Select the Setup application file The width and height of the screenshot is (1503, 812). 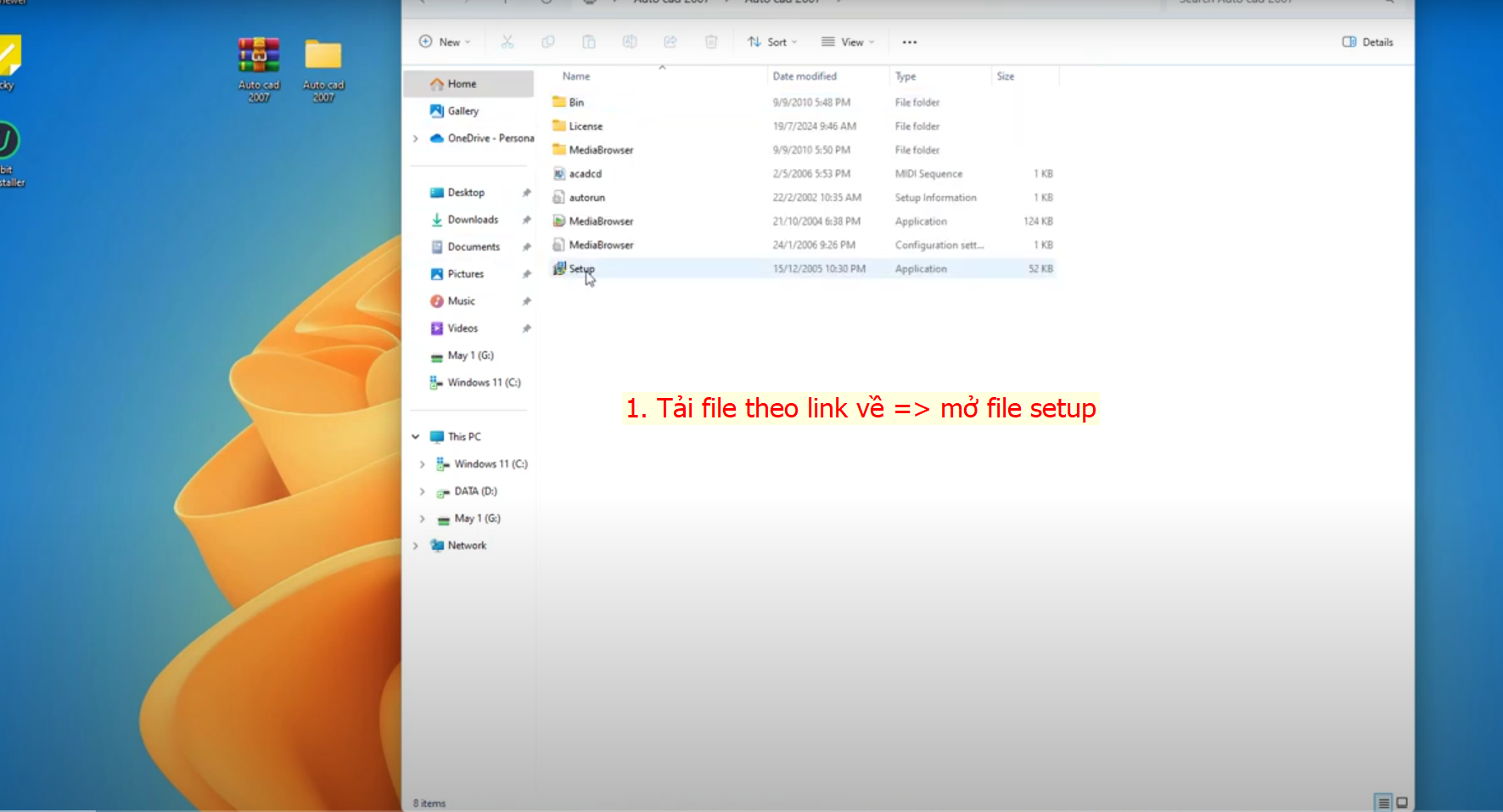804,268
